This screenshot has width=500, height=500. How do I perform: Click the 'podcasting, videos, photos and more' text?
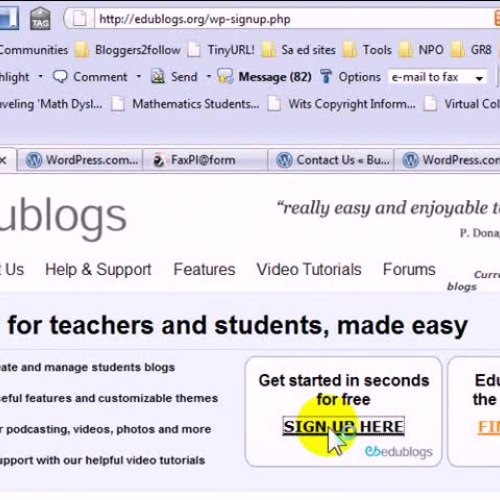pyautogui.click(x=109, y=429)
